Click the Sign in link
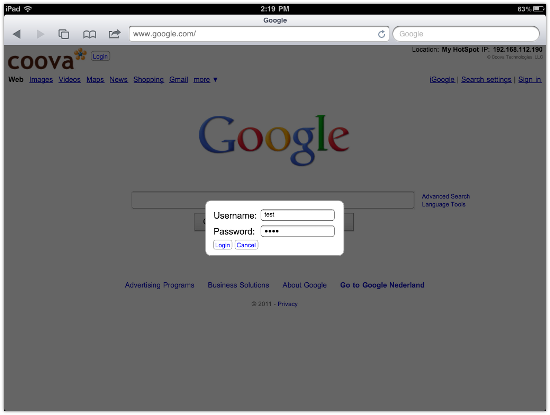 point(530,80)
